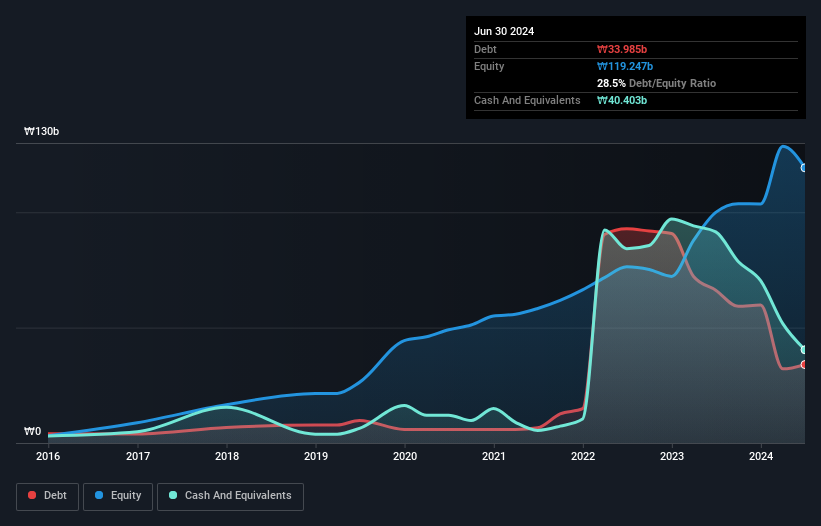Click the 2021 x-axis label
Viewport: 821px width, 526px height.
494,456
